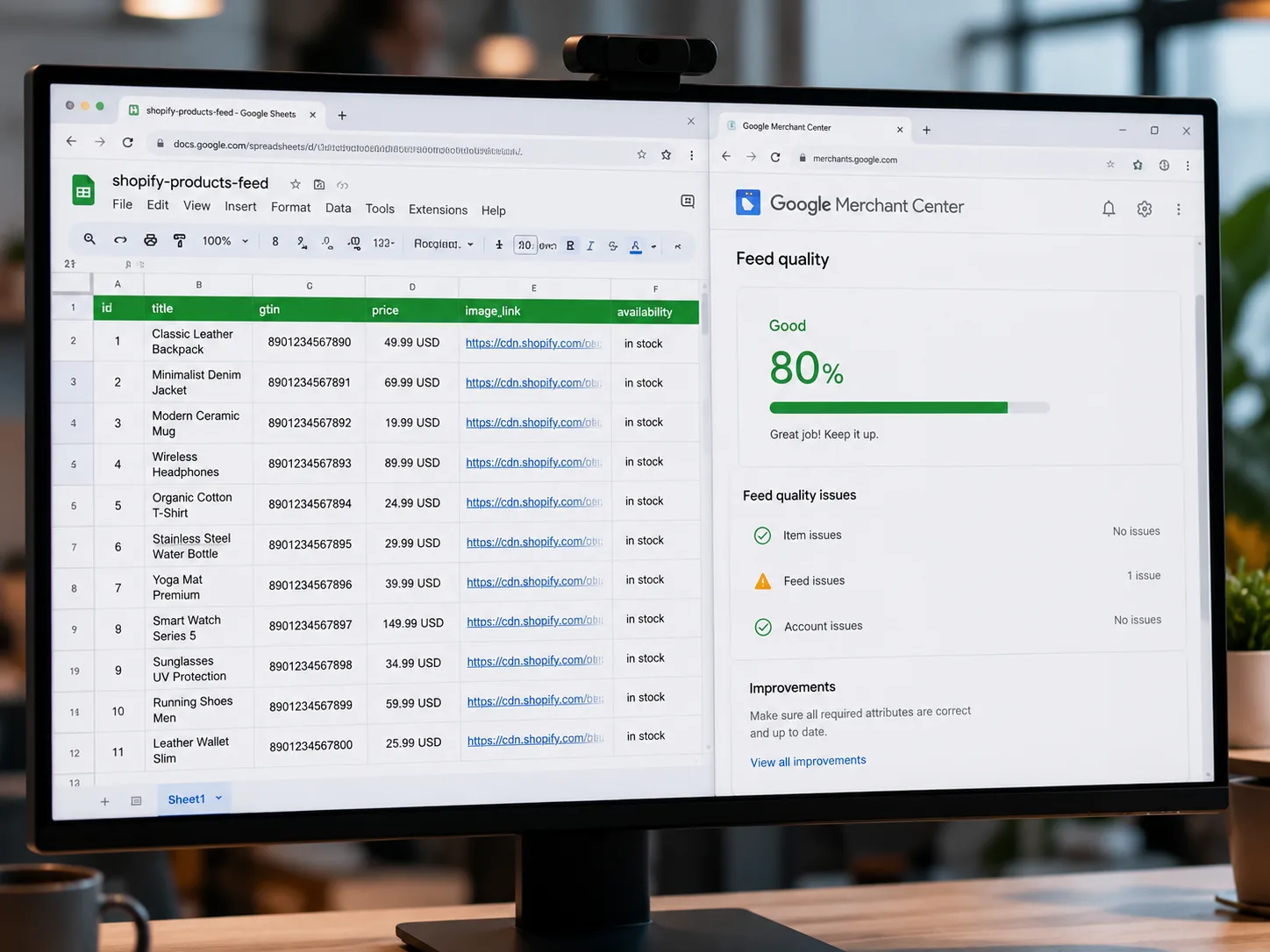
Task: Click the increase decimal places icon
Action: (x=354, y=243)
